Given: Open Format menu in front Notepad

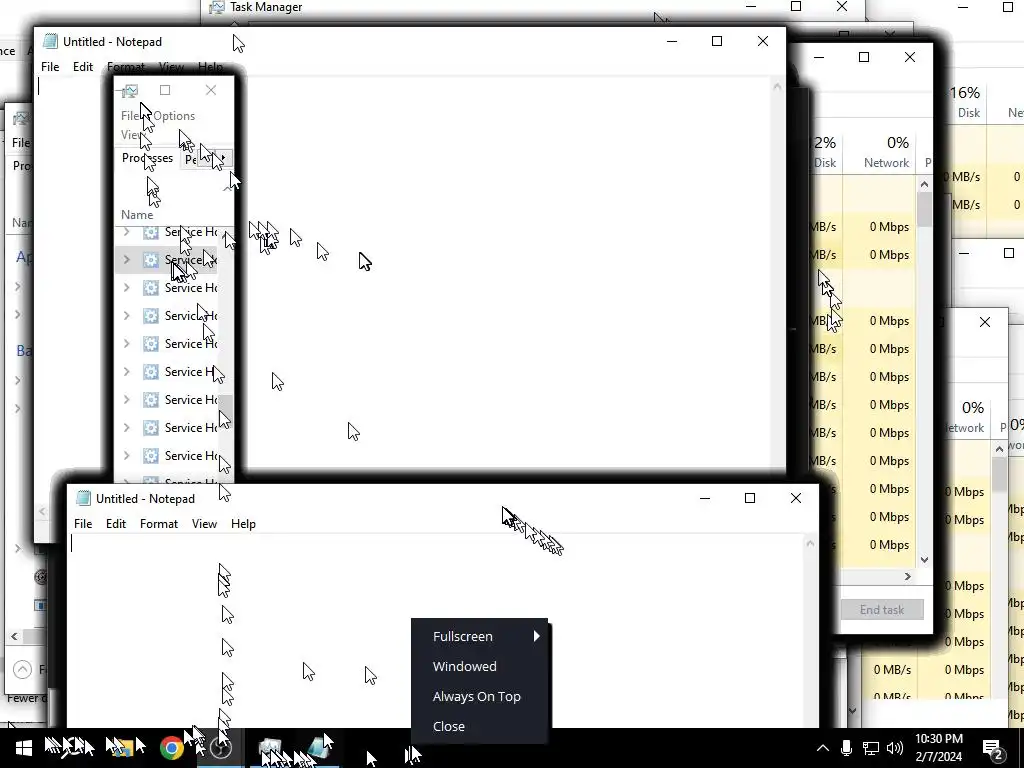Looking at the screenshot, I should [159, 524].
